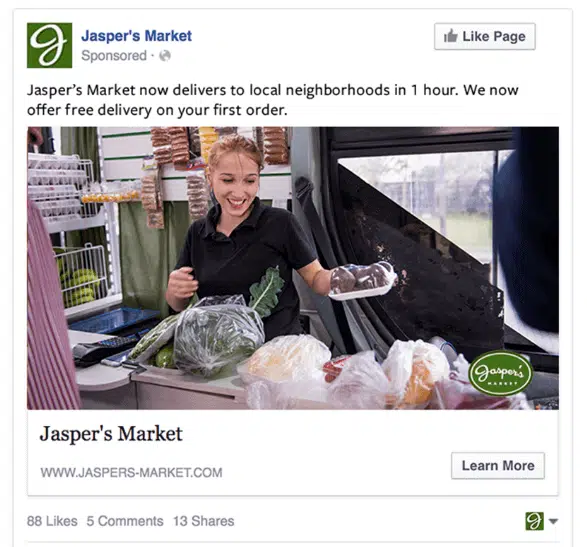Click the oval Jasper's Market logo in photo
This screenshot has height=547, width=587.
click(x=500, y=373)
